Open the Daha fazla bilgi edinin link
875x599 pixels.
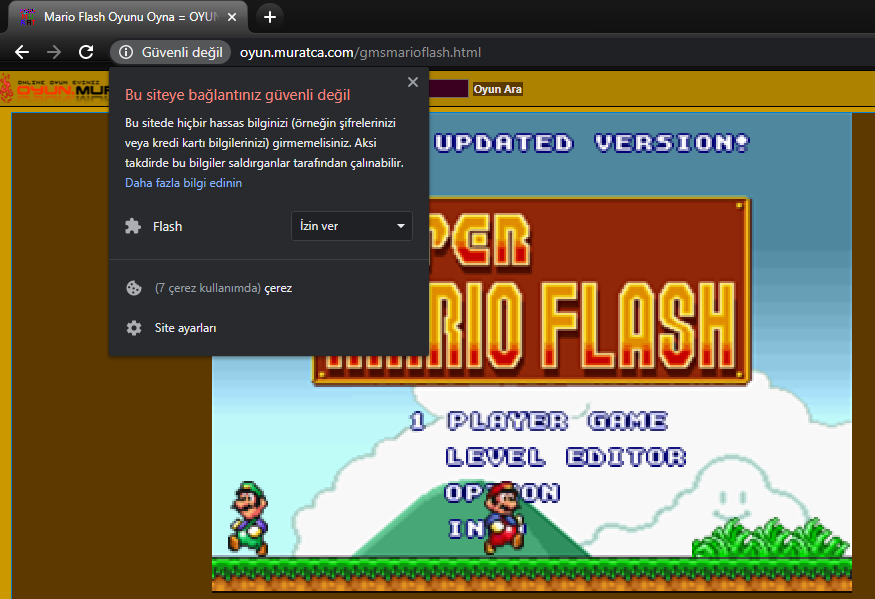click(x=183, y=183)
